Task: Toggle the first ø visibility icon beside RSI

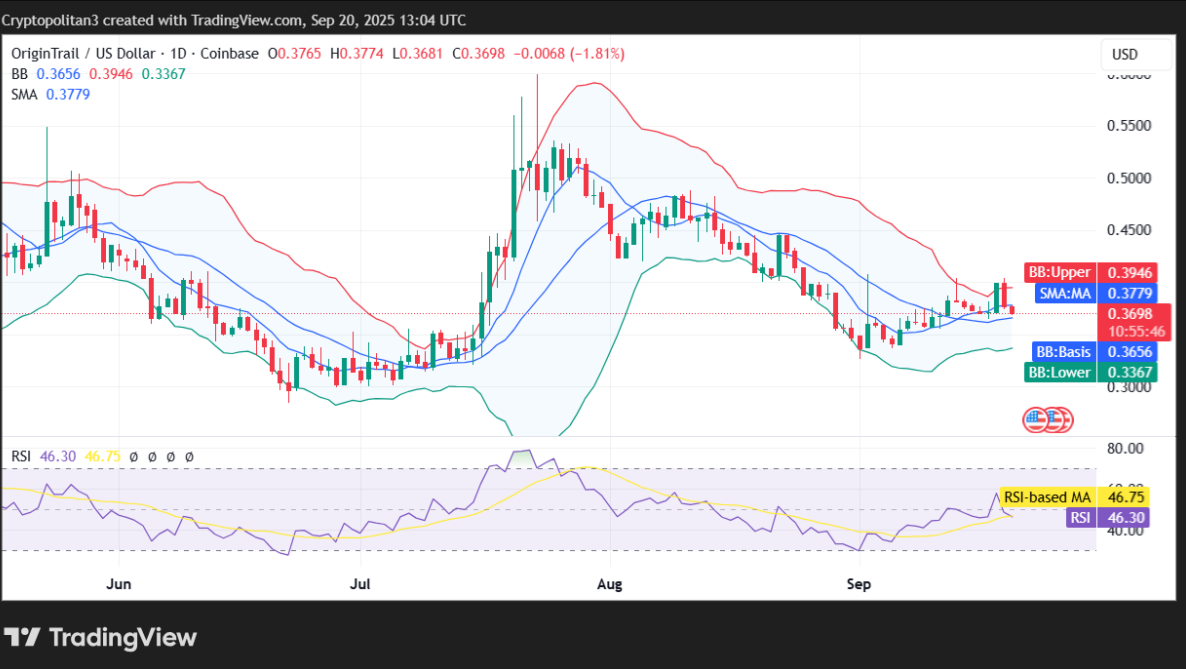Action: pos(134,456)
